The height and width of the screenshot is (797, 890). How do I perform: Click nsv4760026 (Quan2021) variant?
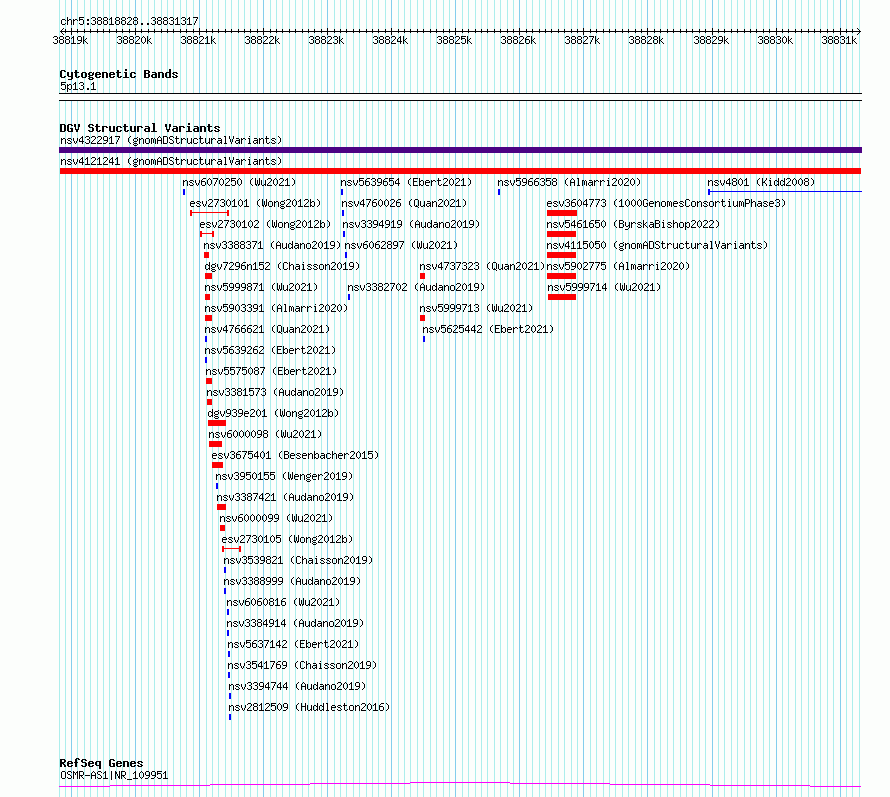pos(404,203)
